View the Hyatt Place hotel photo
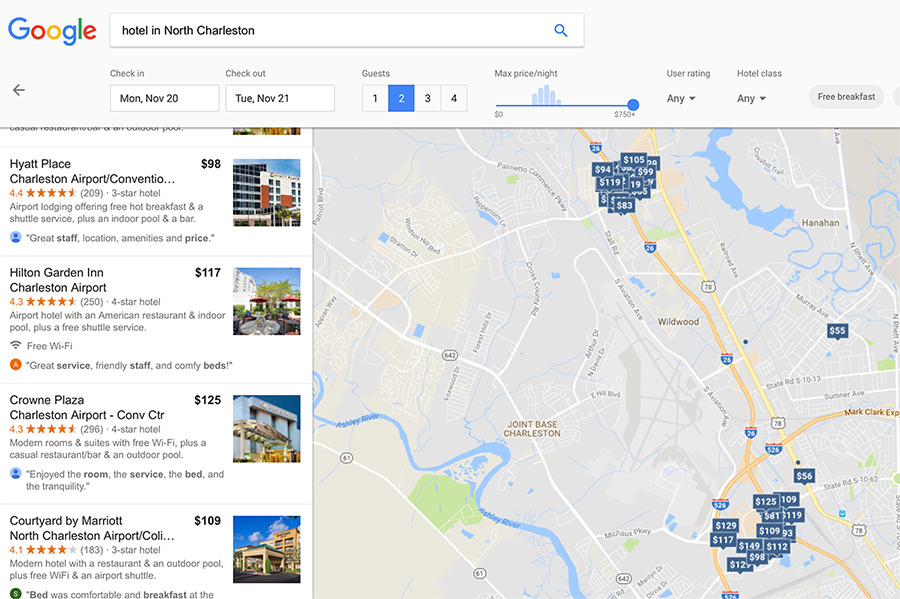Viewport: 900px width, 599px height. point(266,192)
